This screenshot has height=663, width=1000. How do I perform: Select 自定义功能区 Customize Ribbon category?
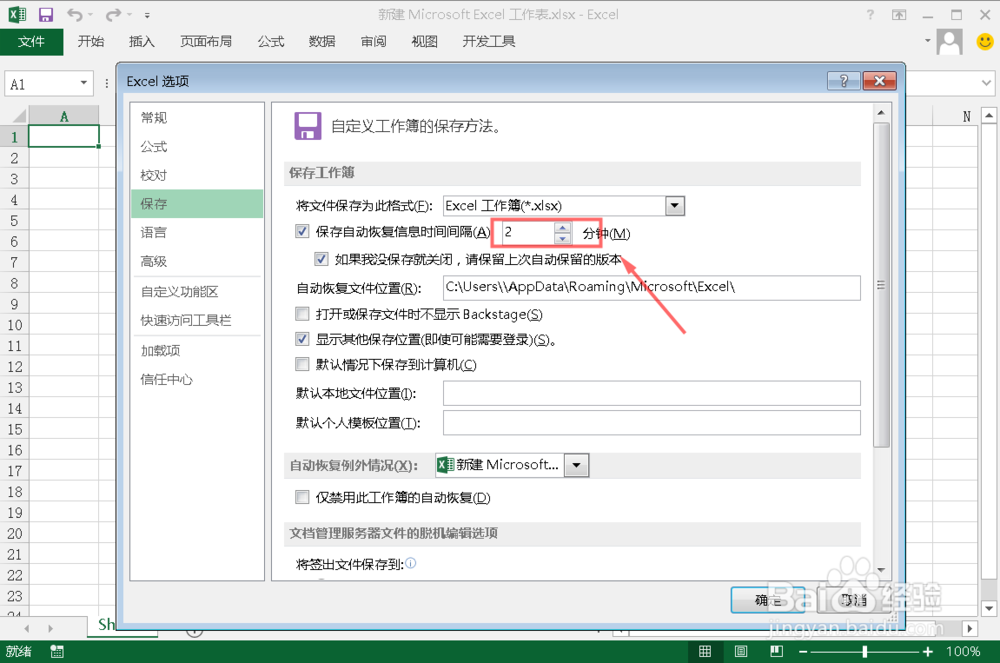point(197,292)
